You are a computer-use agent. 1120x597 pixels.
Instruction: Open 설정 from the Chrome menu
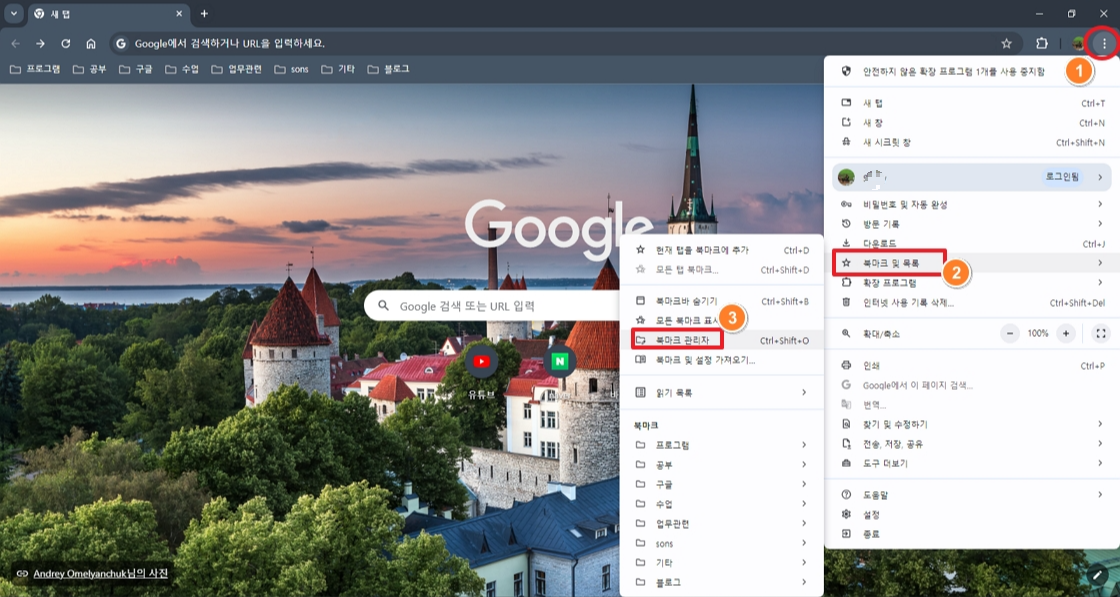point(972,514)
